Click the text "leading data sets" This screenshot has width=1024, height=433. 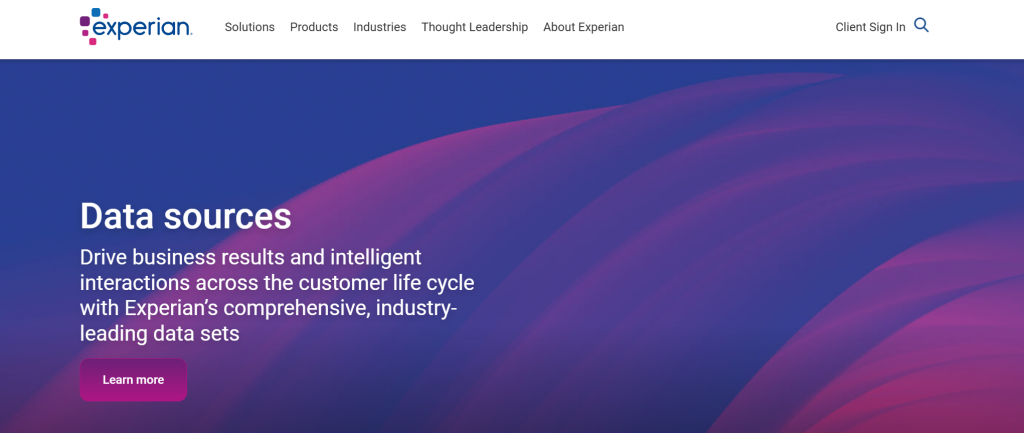coord(159,334)
